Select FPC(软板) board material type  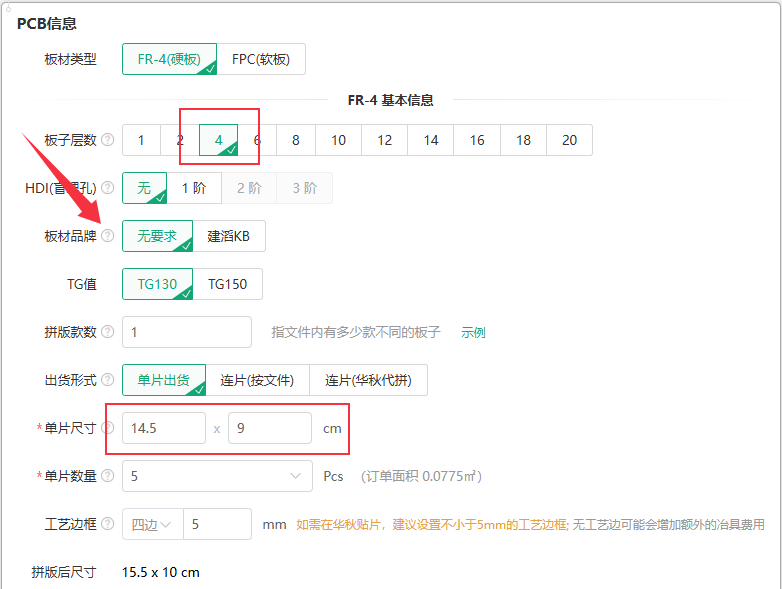tap(261, 59)
